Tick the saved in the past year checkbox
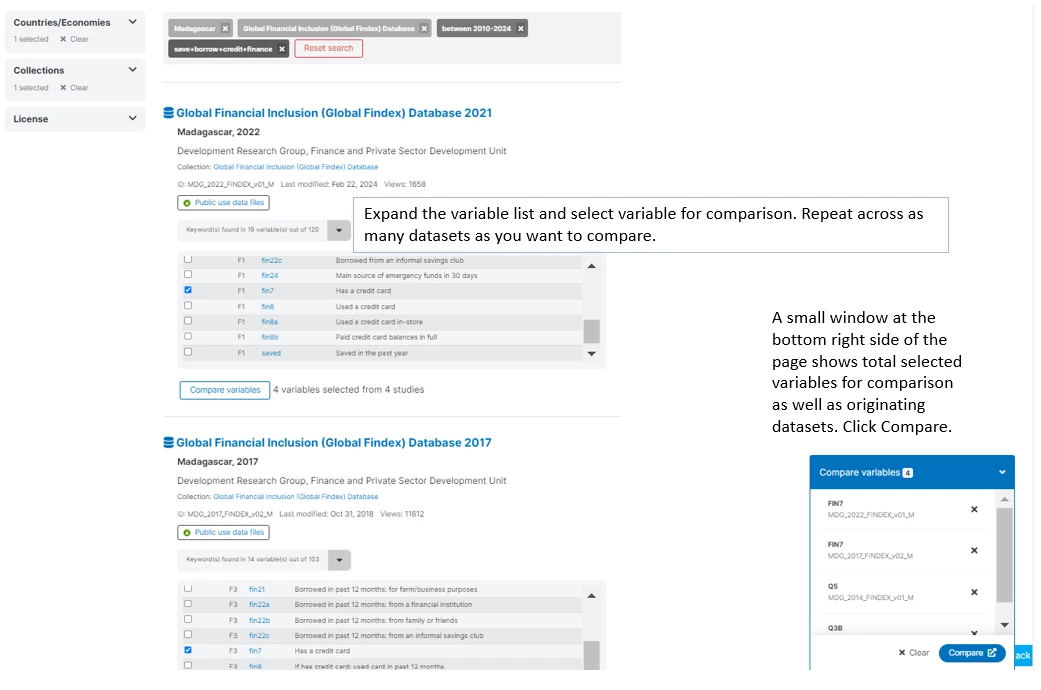The image size is (1041, 690). click(x=188, y=352)
